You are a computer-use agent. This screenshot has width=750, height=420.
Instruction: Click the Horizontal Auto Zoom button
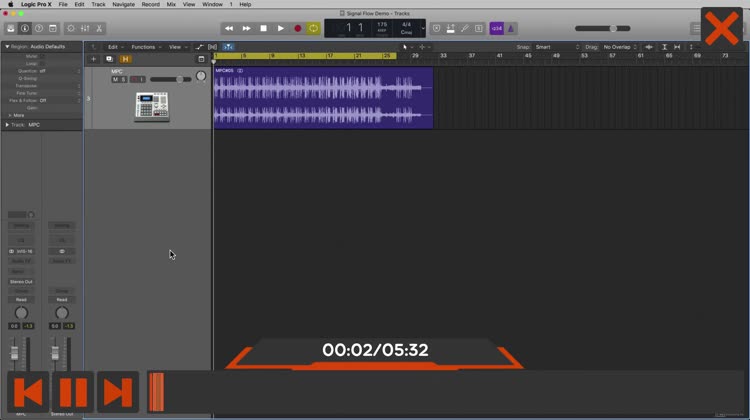pyautogui.click(x=677, y=47)
